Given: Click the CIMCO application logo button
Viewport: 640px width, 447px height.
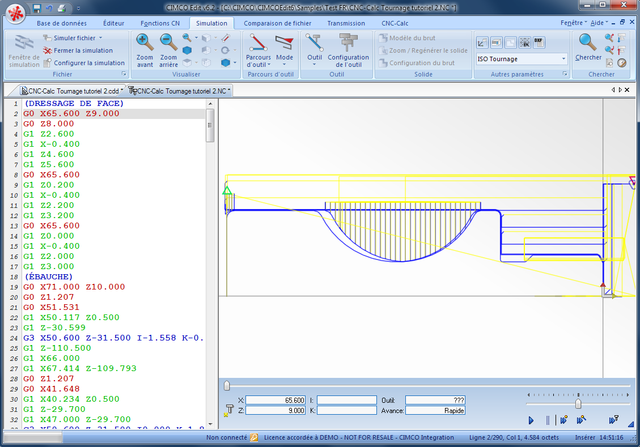Looking at the screenshot, I should tap(16, 13).
